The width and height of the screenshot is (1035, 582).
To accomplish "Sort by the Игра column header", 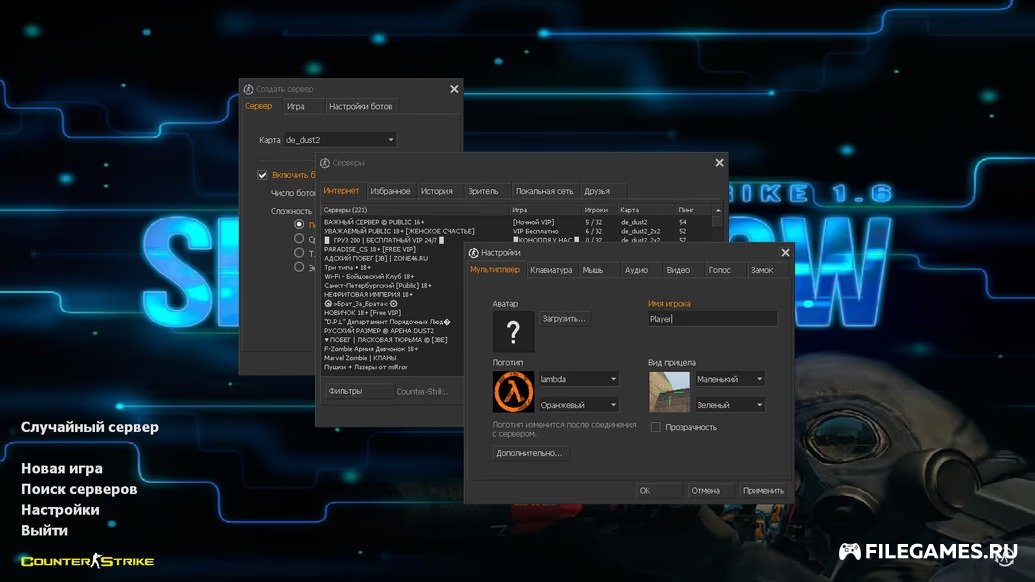I will click(x=545, y=210).
